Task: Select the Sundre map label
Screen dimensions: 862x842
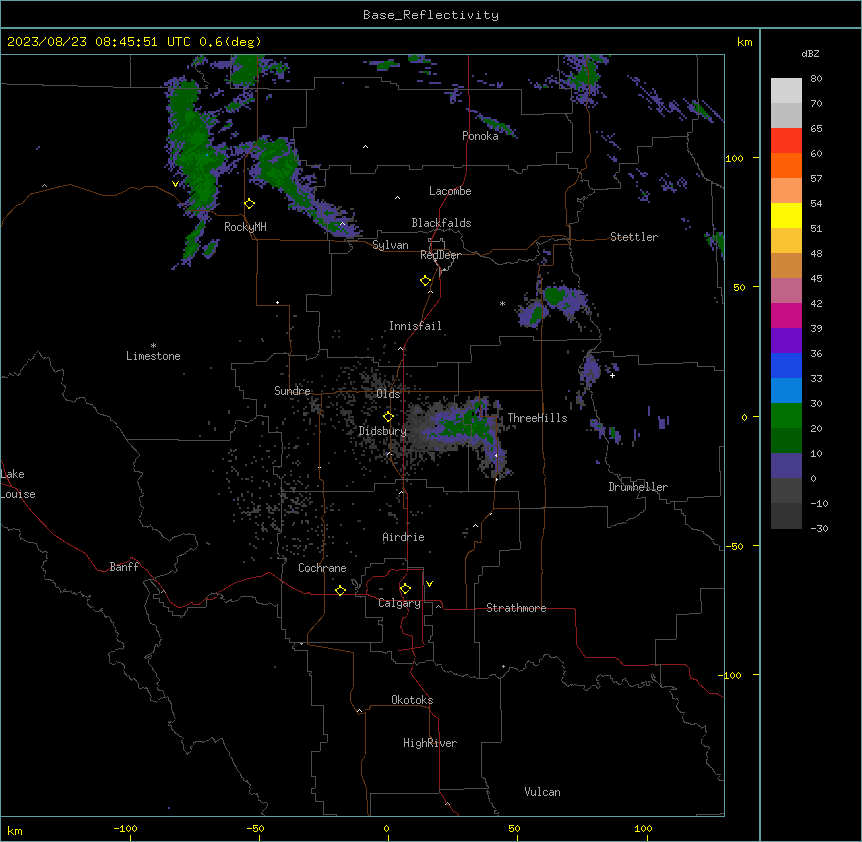Action: coord(292,391)
